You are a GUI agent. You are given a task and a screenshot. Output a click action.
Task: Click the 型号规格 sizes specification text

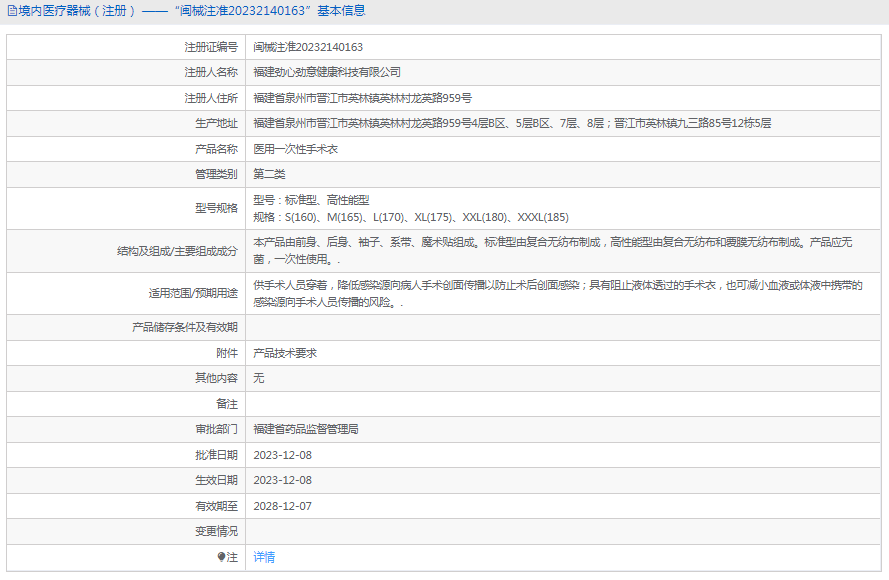pos(411,217)
